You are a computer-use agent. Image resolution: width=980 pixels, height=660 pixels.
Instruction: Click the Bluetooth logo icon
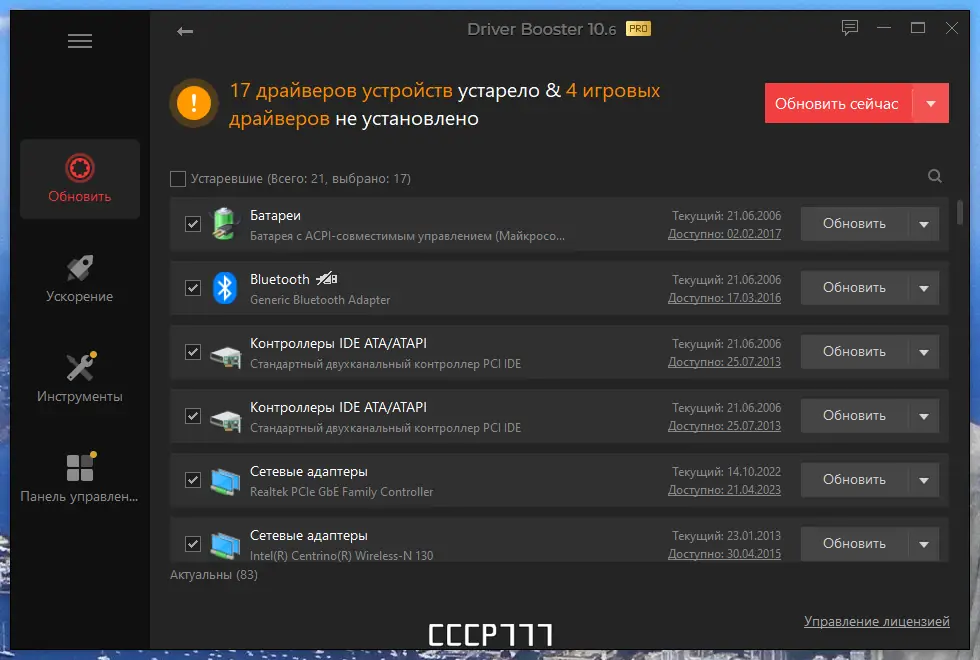pos(224,288)
